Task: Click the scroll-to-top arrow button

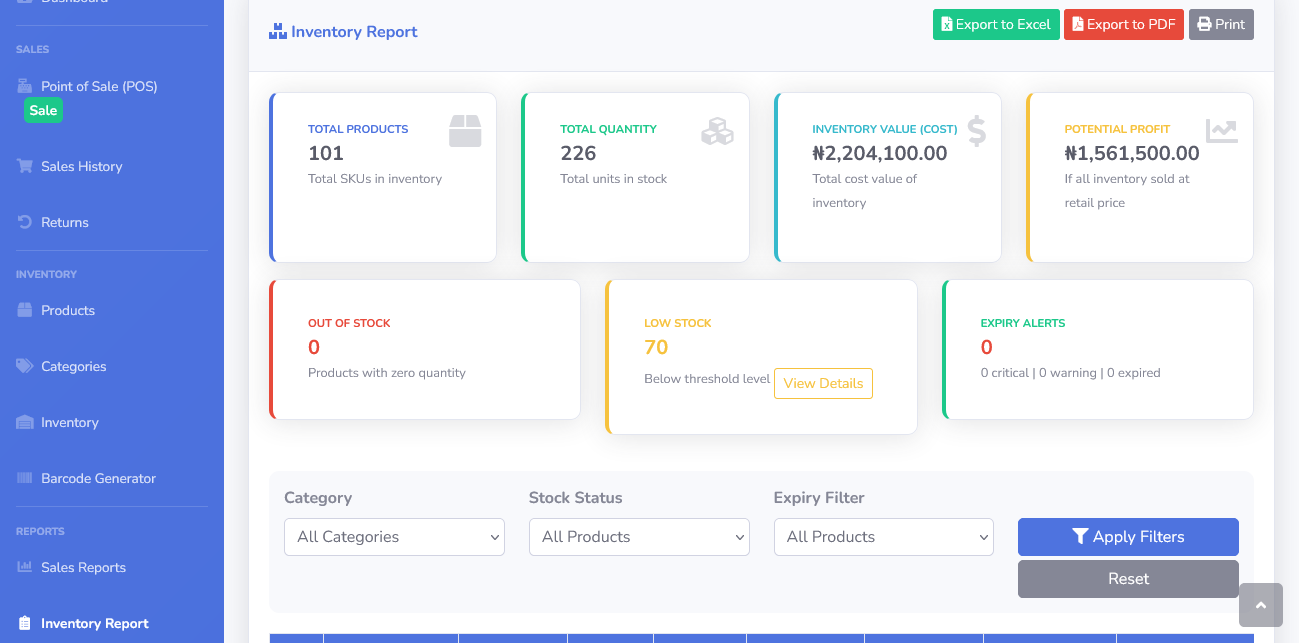Action: tap(1260, 605)
